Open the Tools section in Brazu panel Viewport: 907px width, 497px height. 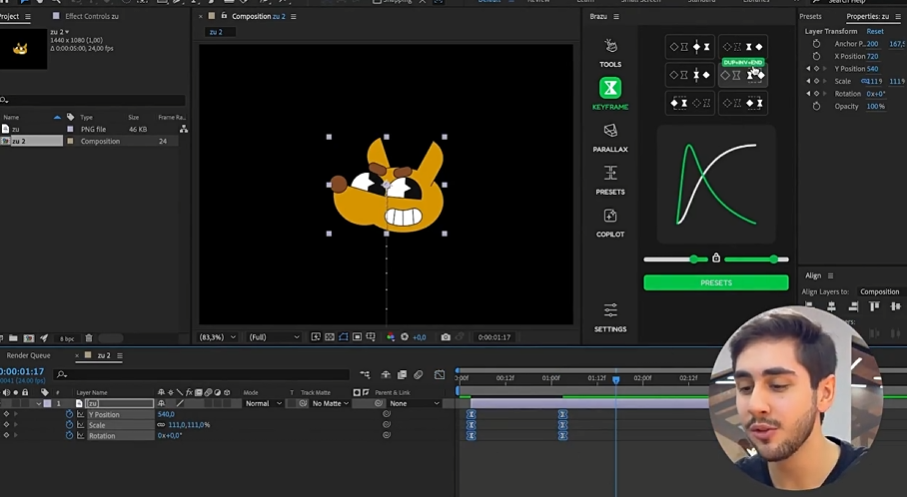[610, 48]
